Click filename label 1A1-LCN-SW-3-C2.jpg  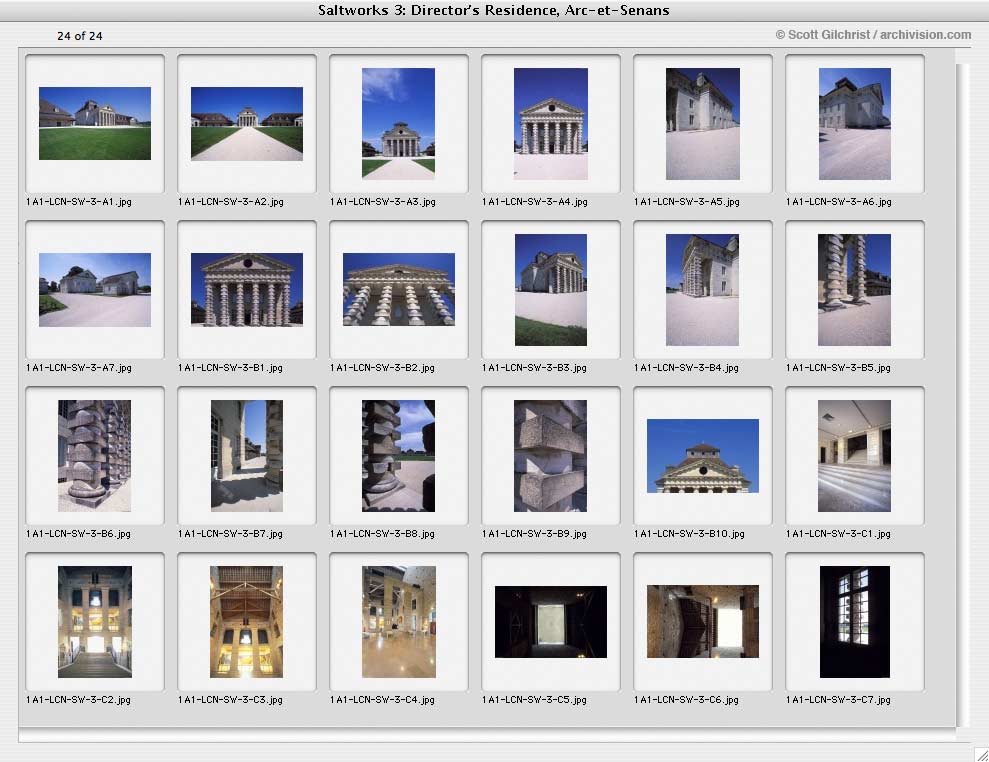tap(78, 700)
